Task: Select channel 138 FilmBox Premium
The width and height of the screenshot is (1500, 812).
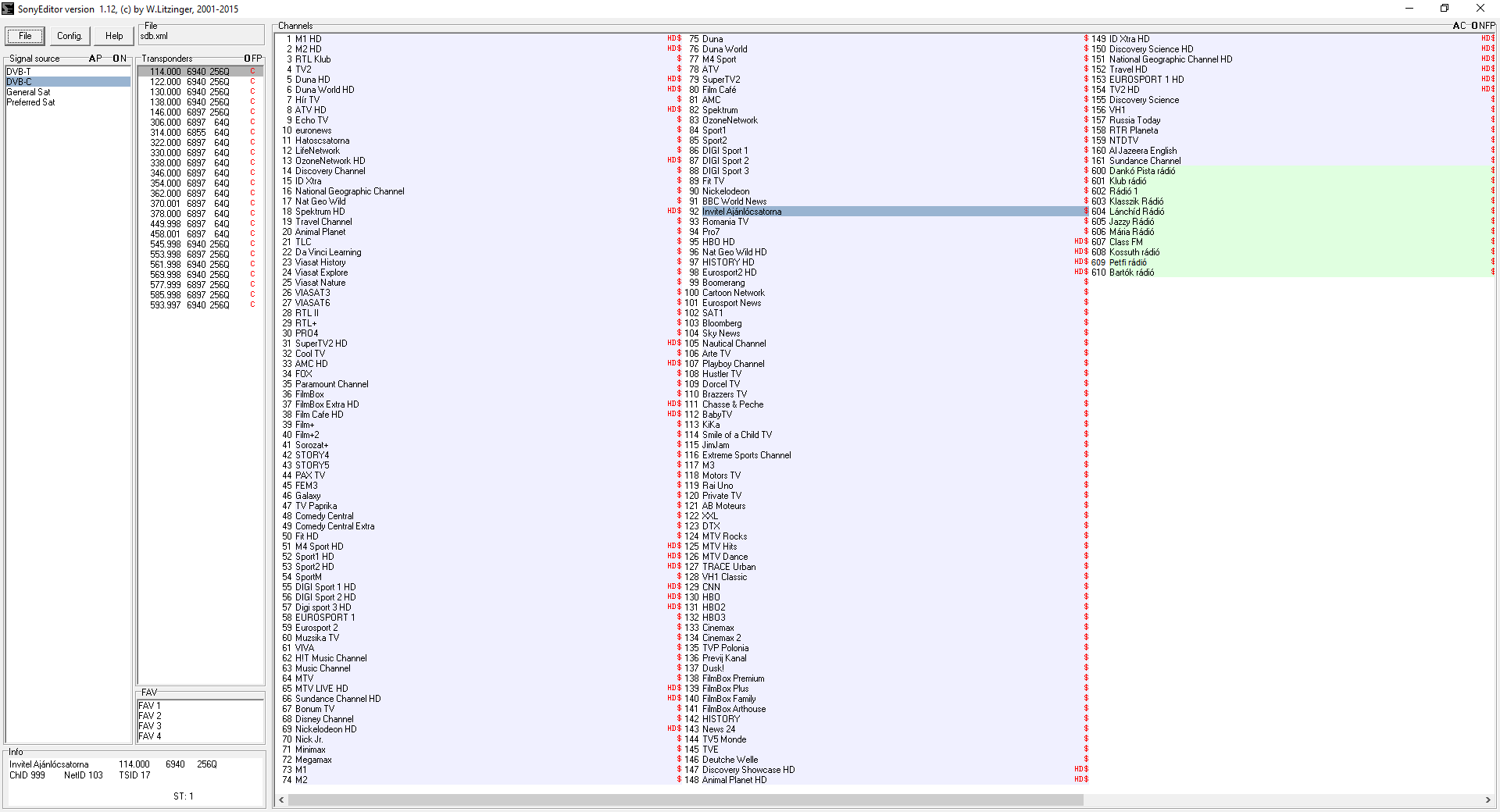Action: coord(886,678)
